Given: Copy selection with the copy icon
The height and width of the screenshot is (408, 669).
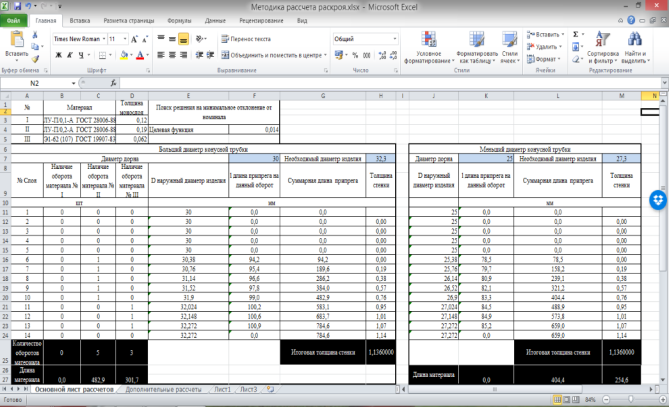Looking at the screenshot, I should click(x=35, y=47).
